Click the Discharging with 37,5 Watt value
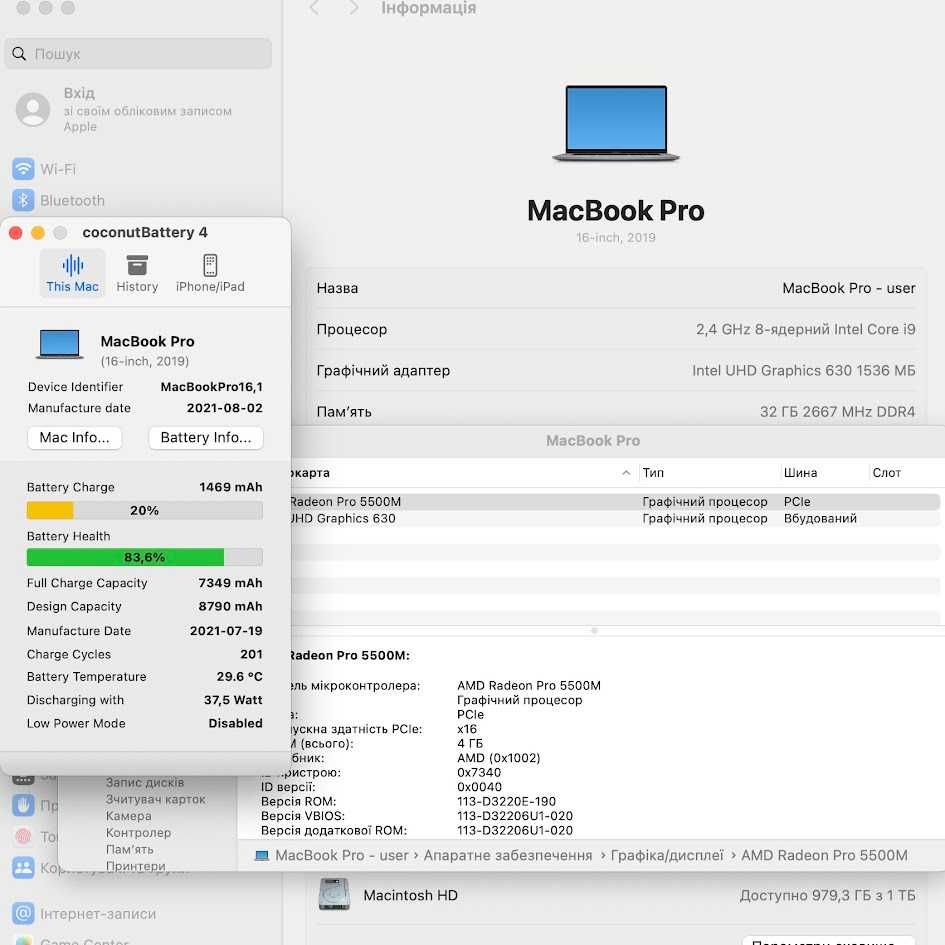The image size is (945, 945). (233, 700)
